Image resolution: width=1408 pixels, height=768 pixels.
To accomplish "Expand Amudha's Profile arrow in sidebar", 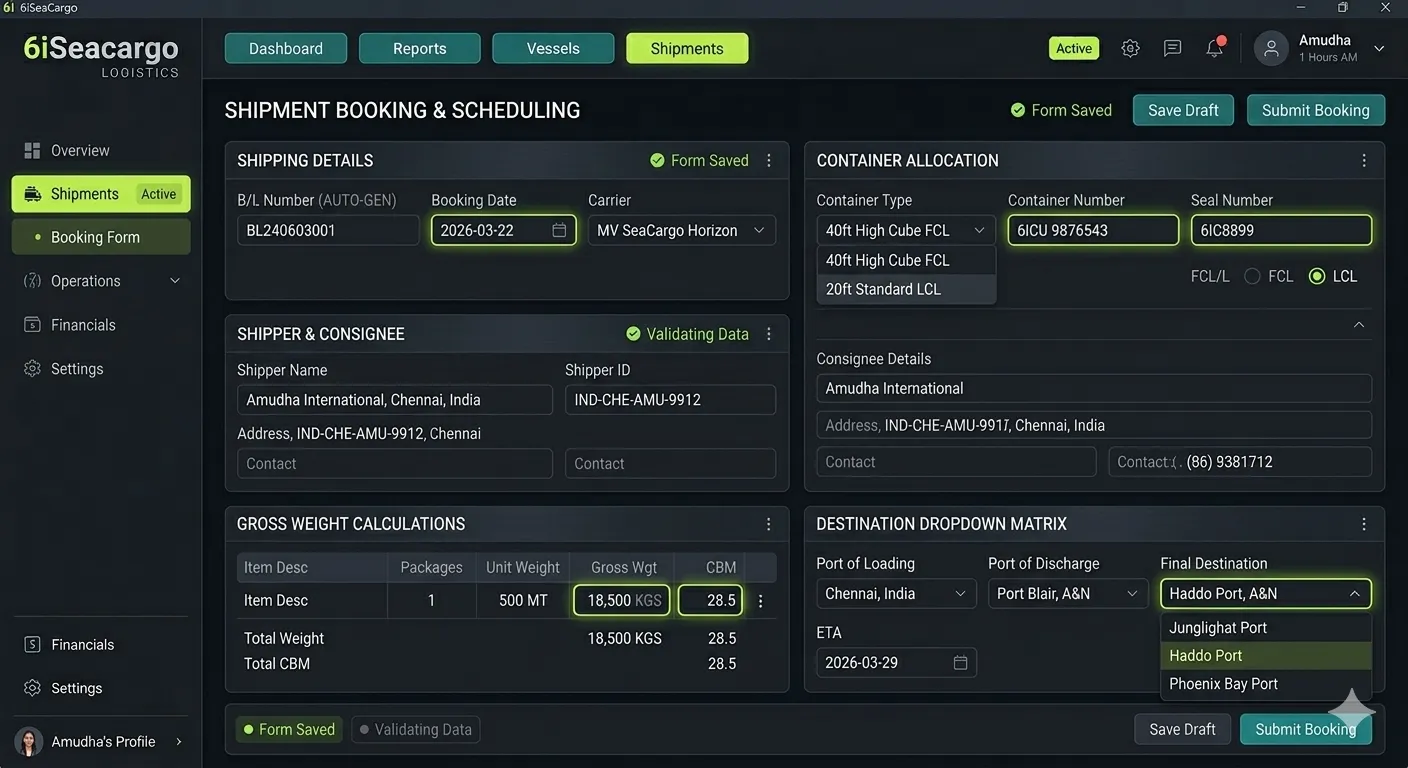I will pyautogui.click(x=179, y=742).
